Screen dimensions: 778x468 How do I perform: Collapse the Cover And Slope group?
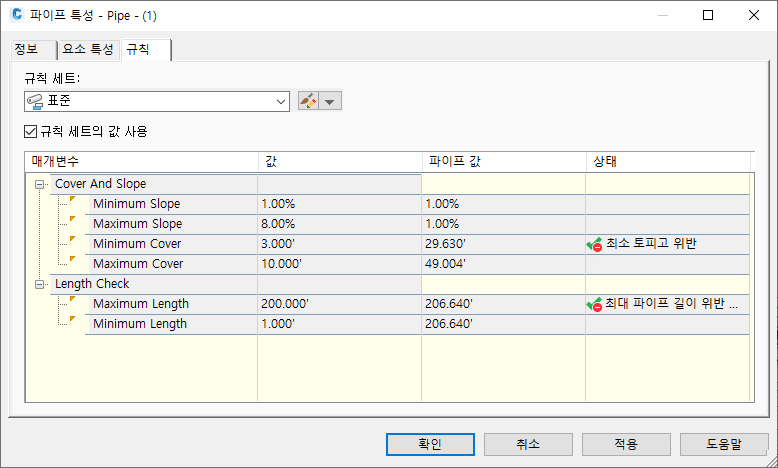coord(40,184)
